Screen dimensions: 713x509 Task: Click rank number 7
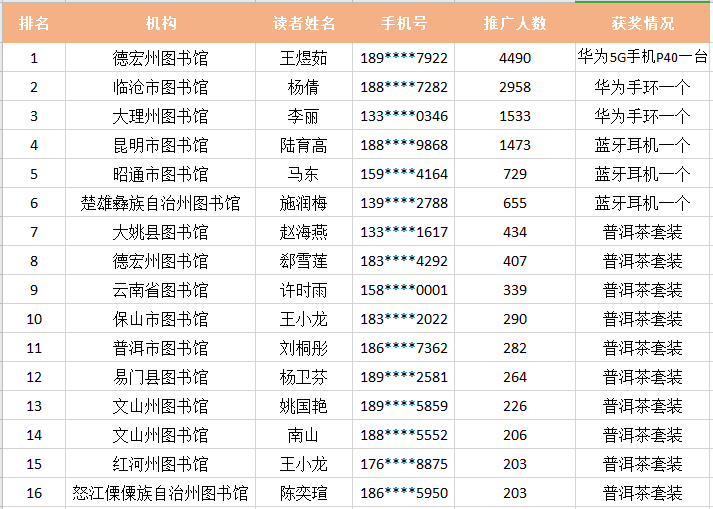coord(34,232)
